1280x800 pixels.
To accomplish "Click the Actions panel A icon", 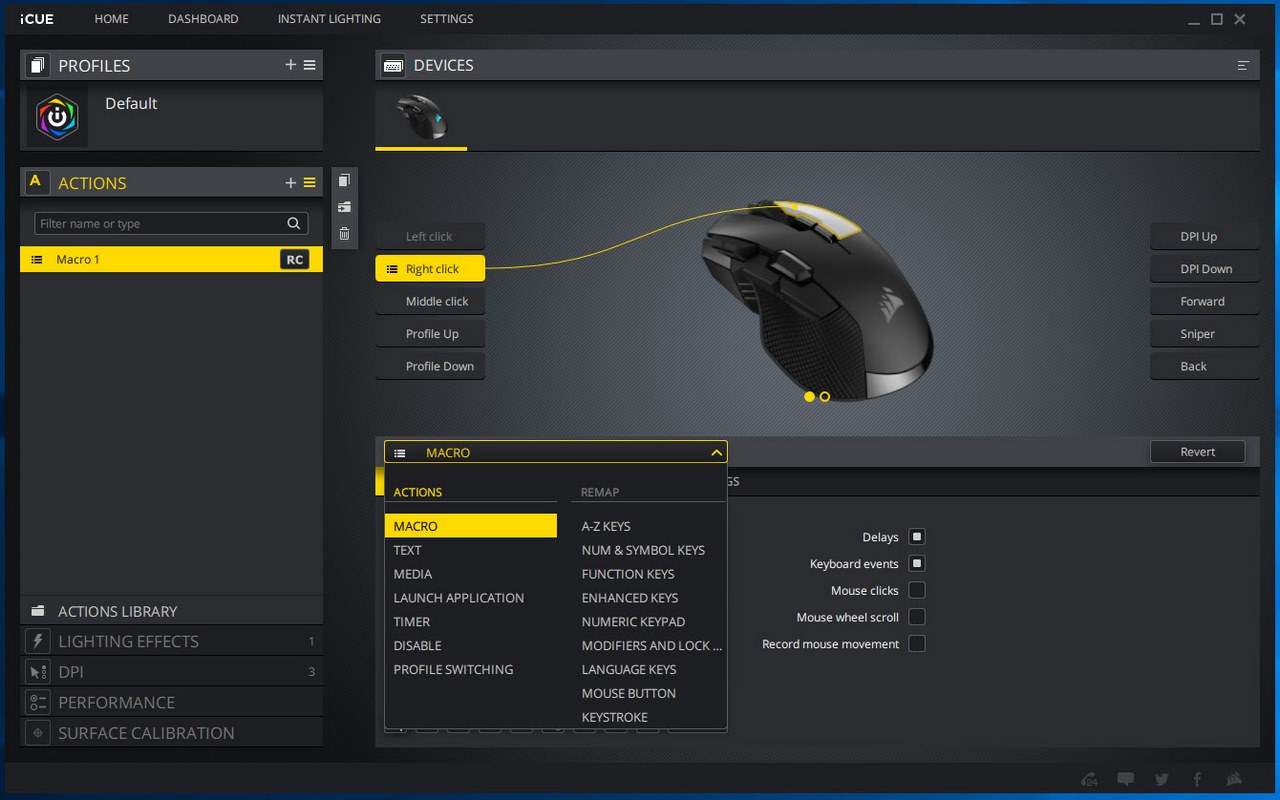I will click(36, 182).
